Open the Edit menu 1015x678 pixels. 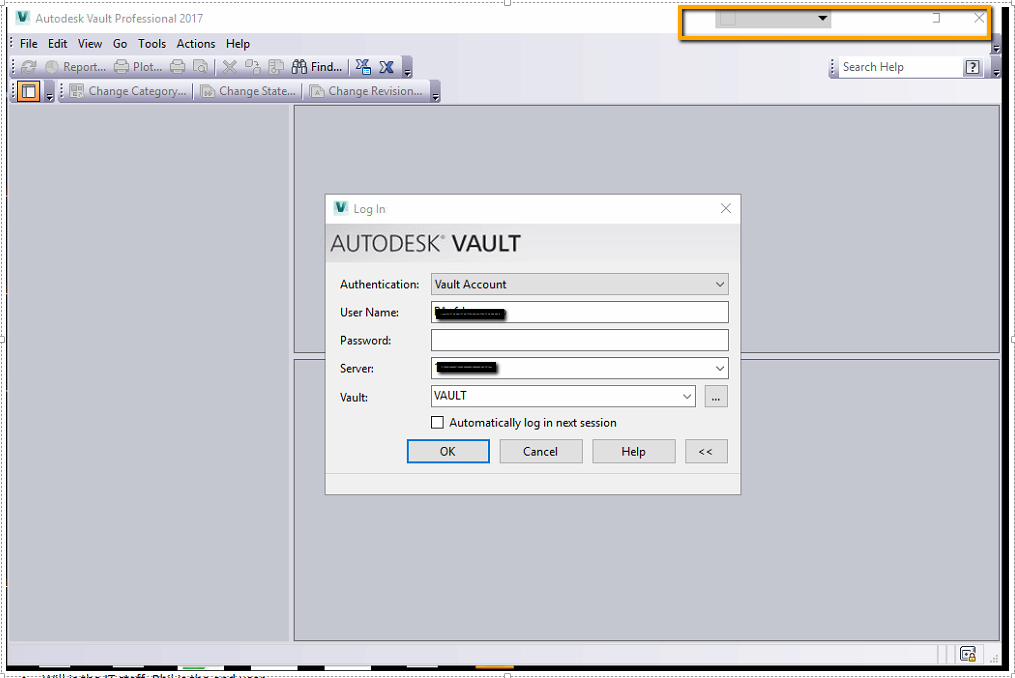[58, 43]
